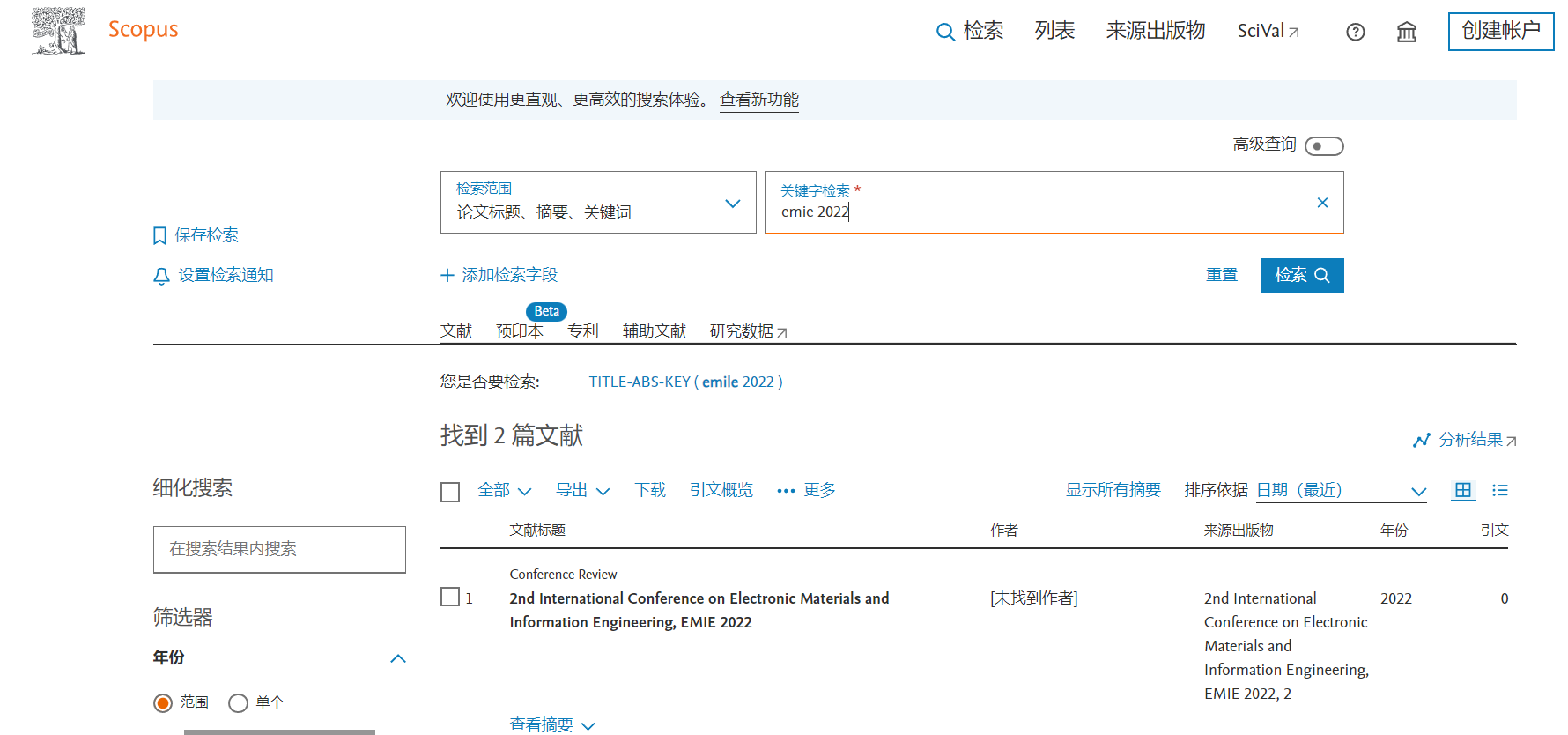Click the blue search button
1568x735 pixels.
point(1301,276)
